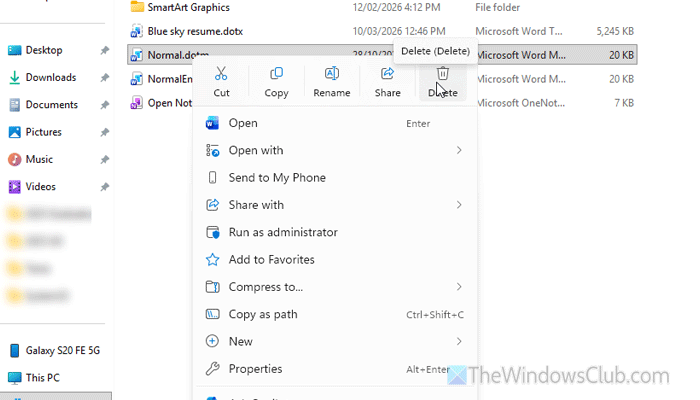Click the Delete trash can icon
The height and width of the screenshot is (400, 700).
[442, 73]
